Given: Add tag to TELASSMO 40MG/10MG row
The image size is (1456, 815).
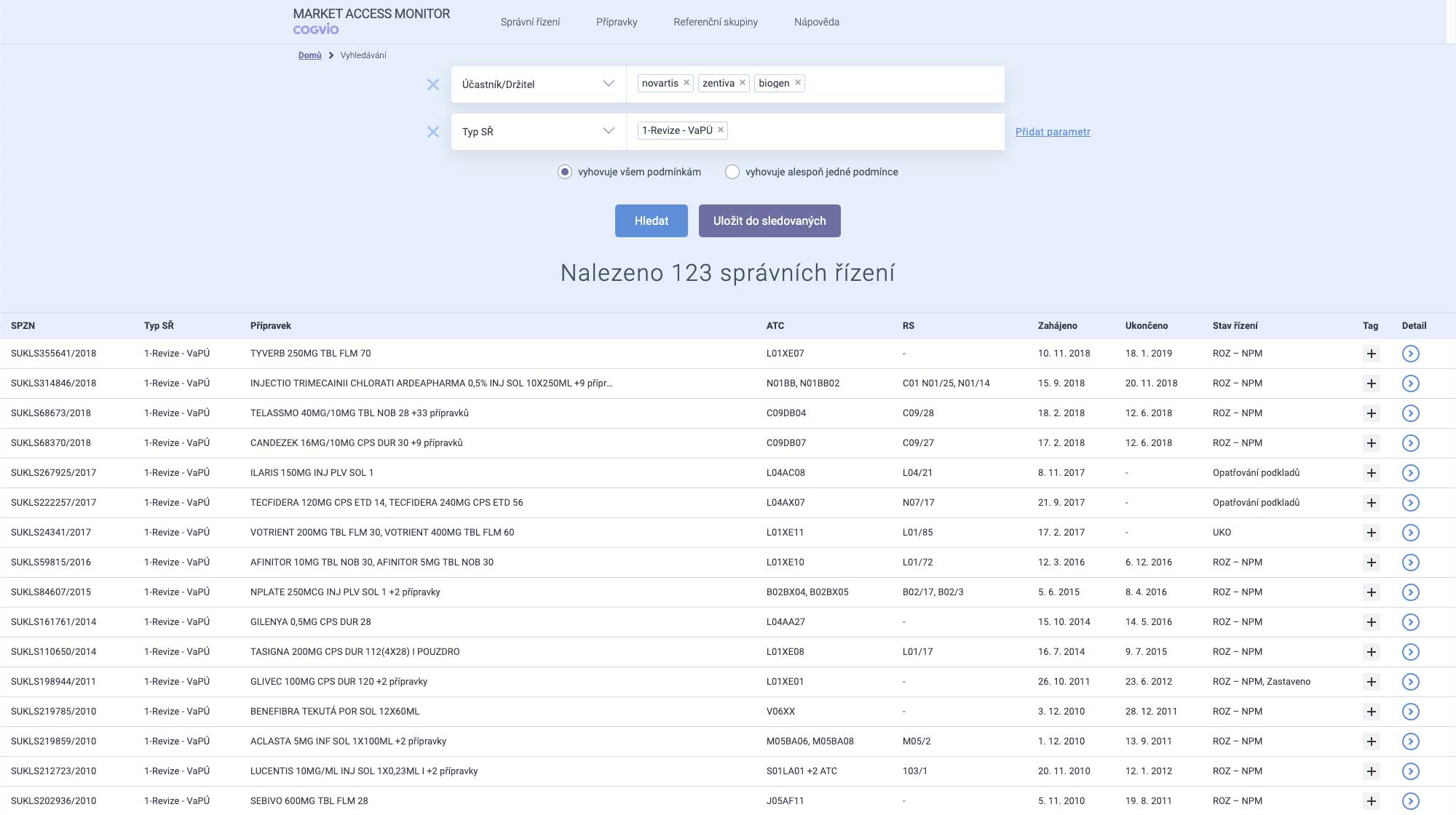Looking at the screenshot, I should (x=1371, y=413).
